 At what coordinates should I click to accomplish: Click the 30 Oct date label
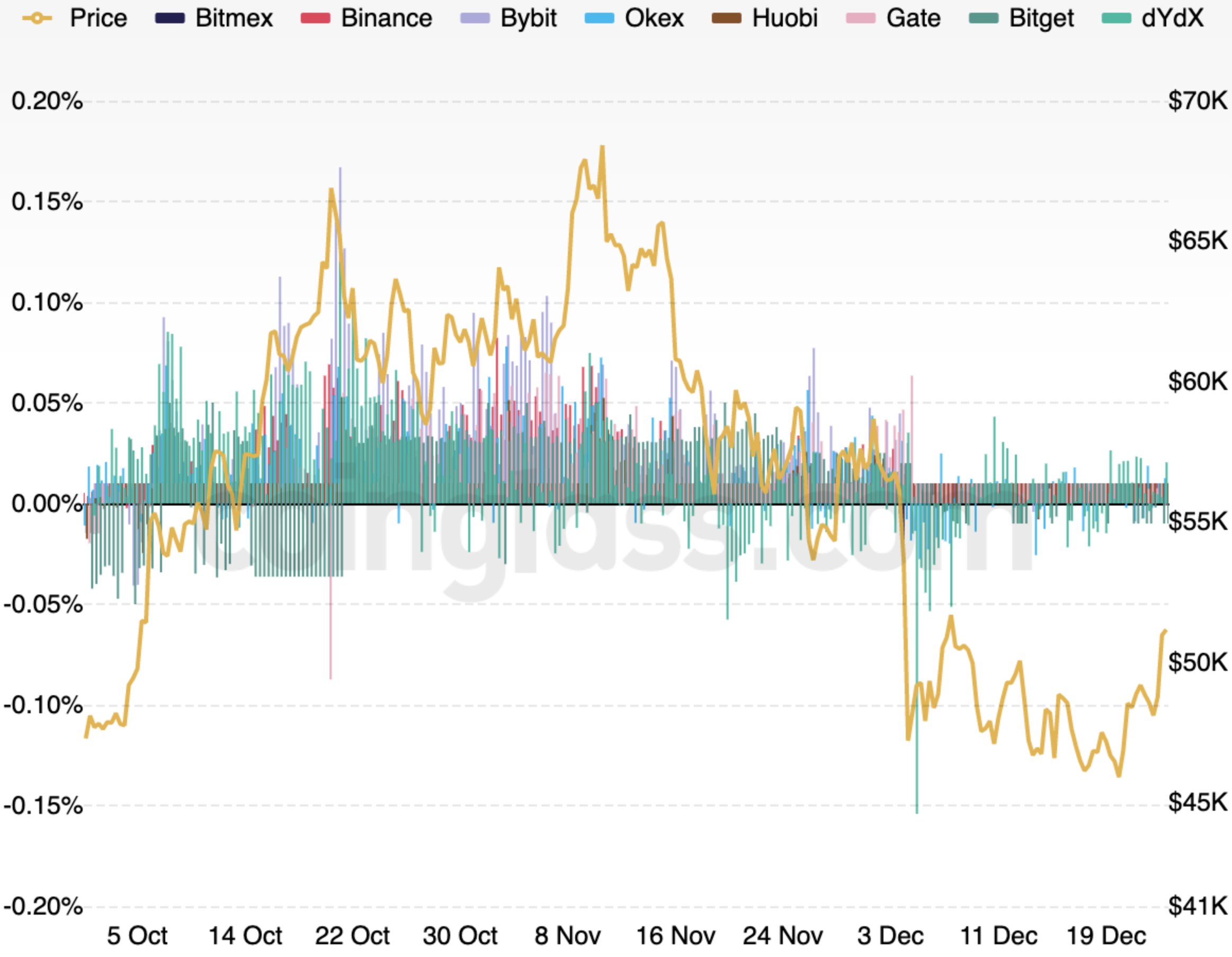460,936
